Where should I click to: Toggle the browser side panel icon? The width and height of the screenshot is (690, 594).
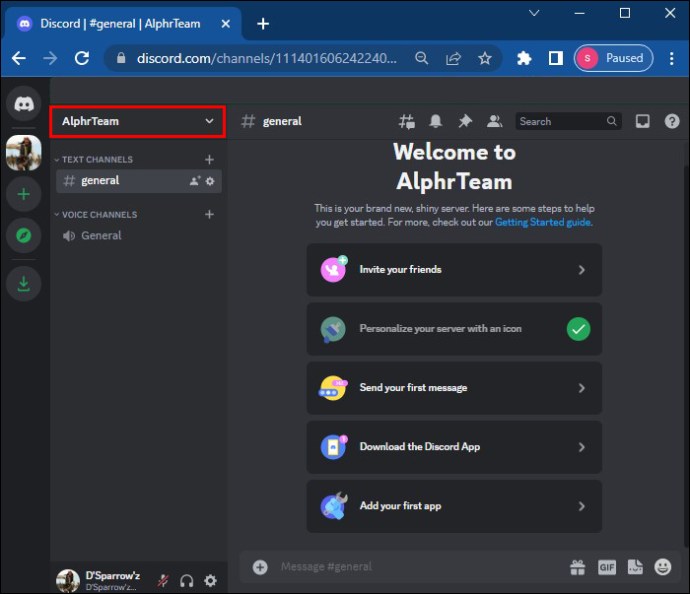555,58
